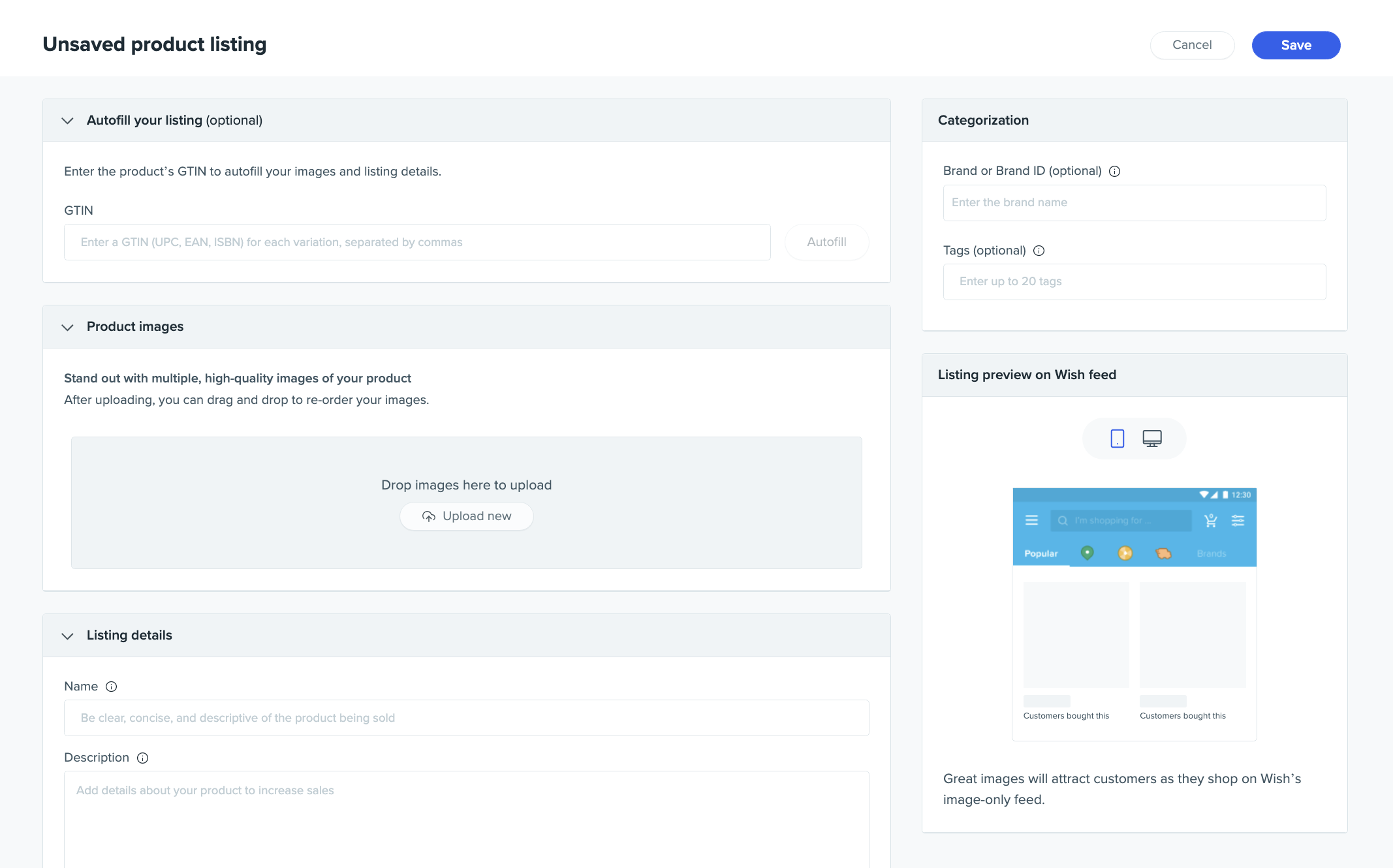The width and height of the screenshot is (1393, 868).
Task: Click the Name field info icon
Action: (112, 687)
